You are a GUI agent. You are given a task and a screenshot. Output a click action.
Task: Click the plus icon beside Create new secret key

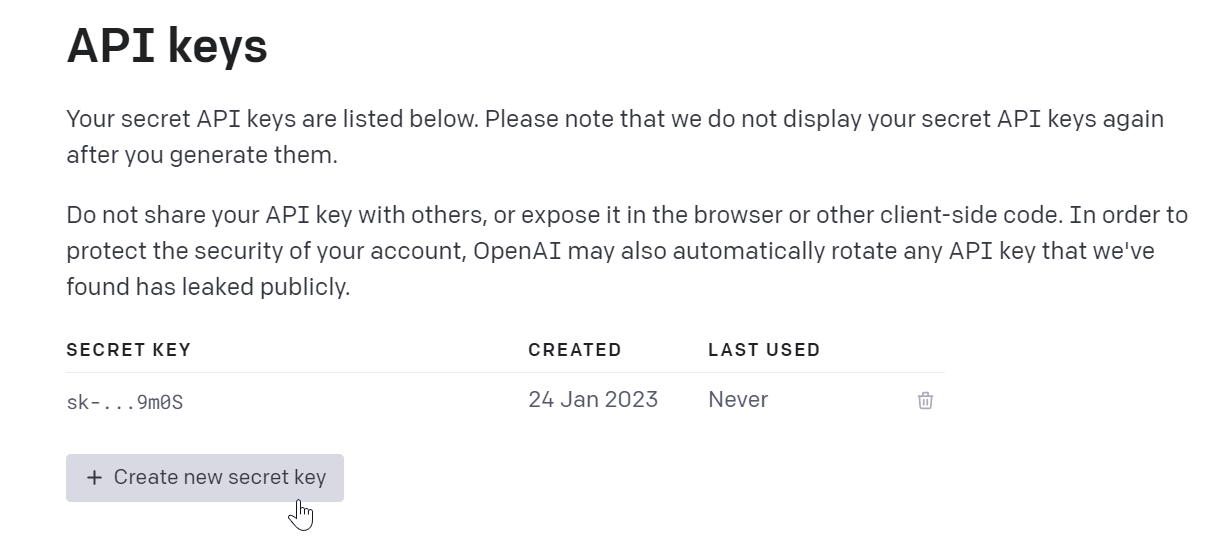coord(94,478)
